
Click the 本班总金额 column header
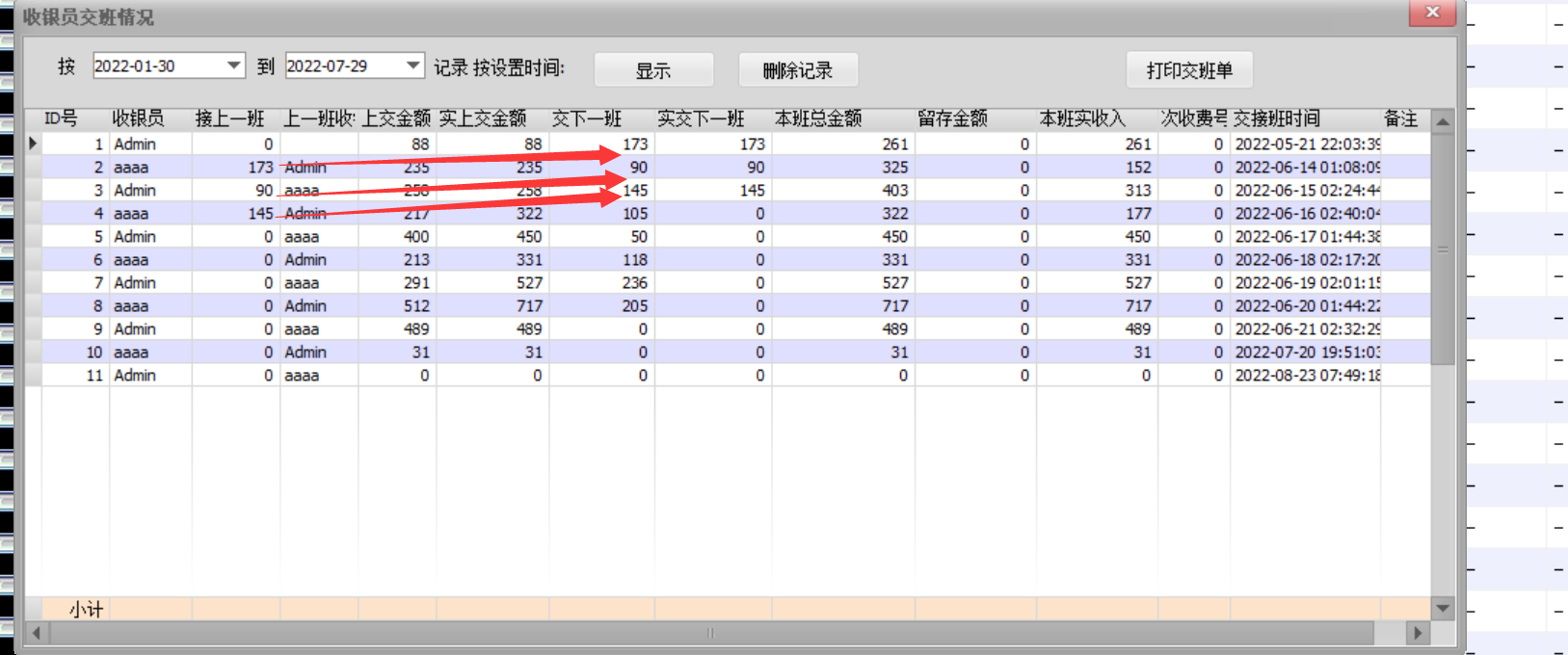(818, 118)
